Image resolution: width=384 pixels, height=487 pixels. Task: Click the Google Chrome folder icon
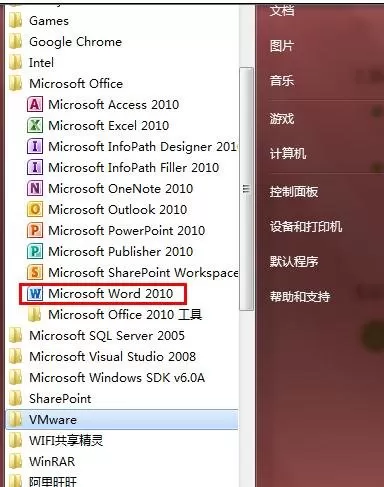pyautogui.click(x=16, y=42)
